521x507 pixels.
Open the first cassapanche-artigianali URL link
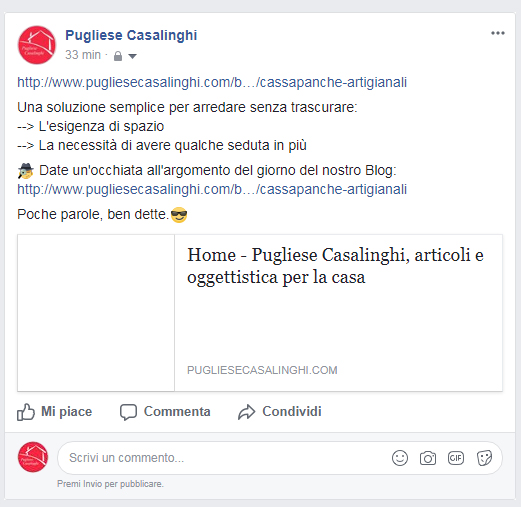pyautogui.click(x=212, y=82)
